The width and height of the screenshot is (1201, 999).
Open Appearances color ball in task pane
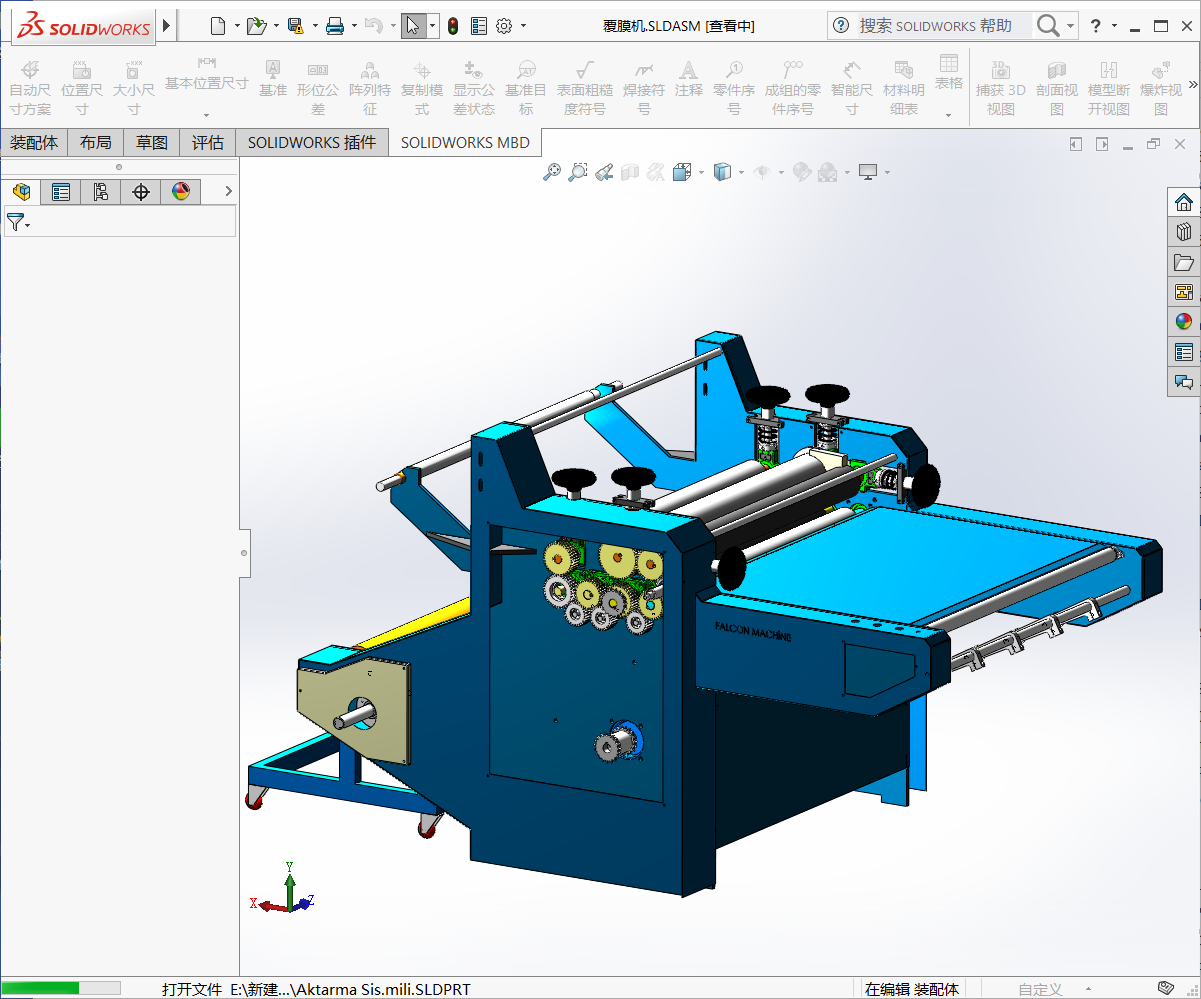coord(1184,322)
